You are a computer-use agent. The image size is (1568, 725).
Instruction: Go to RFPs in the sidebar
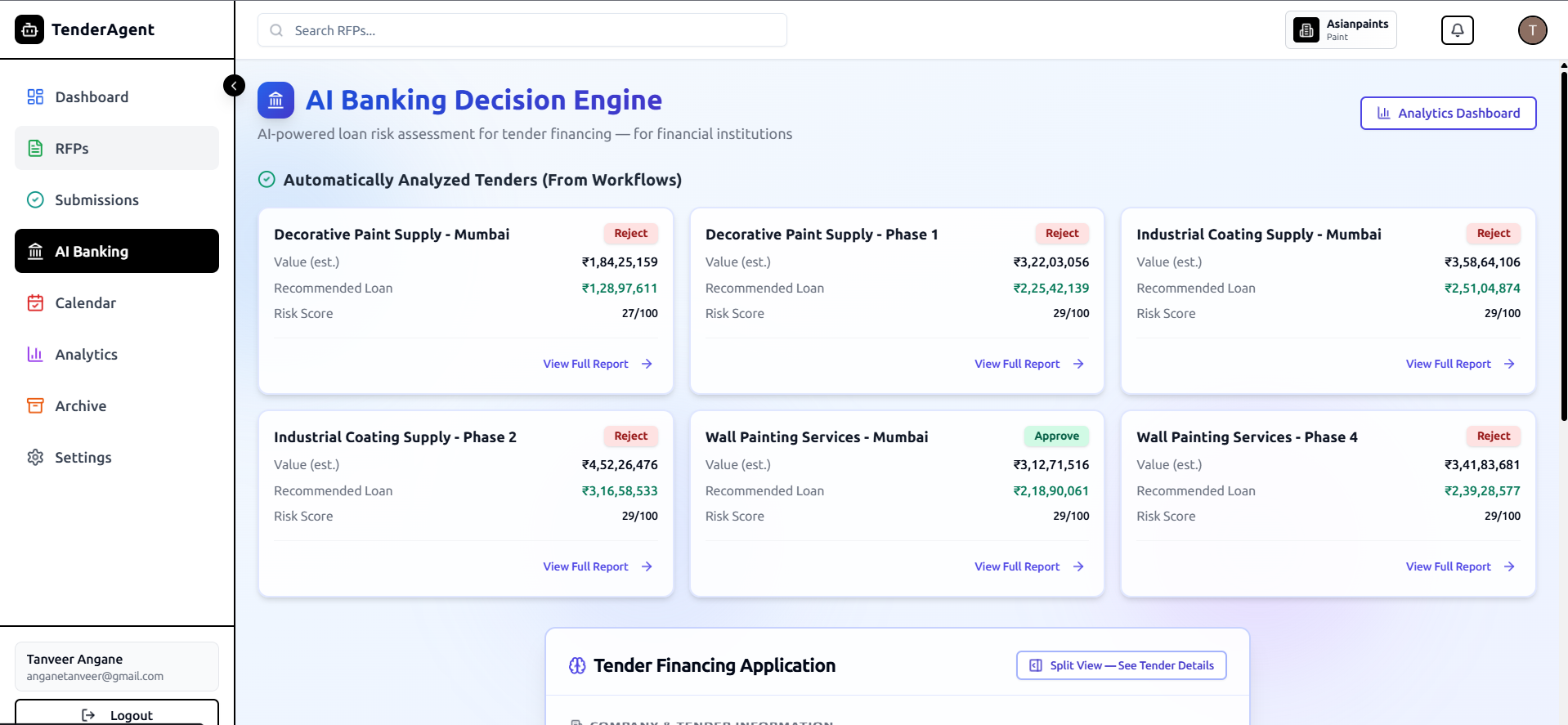117,148
